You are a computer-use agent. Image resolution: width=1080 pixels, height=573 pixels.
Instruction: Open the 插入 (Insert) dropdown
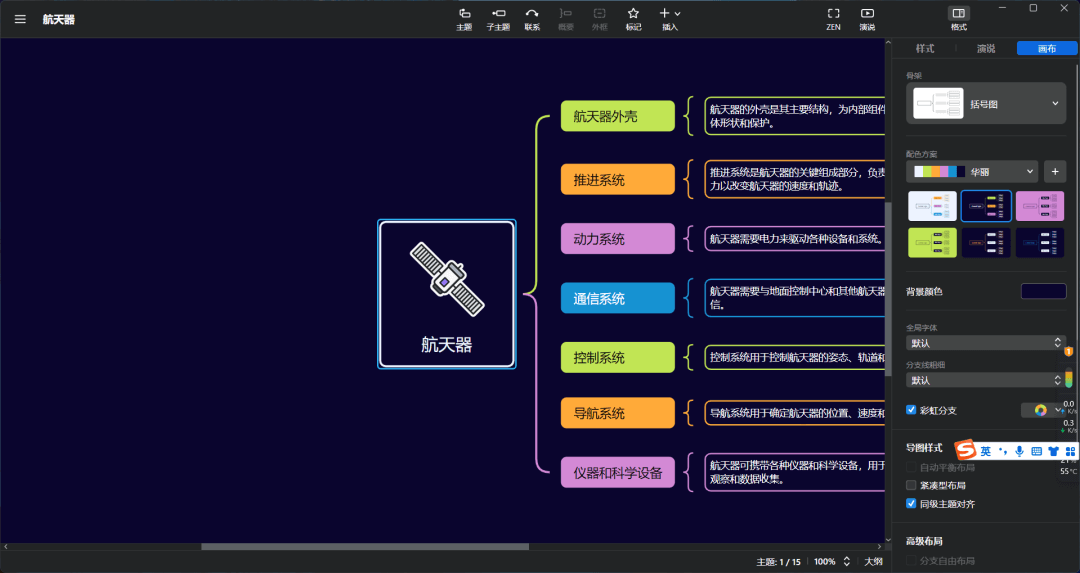click(669, 18)
